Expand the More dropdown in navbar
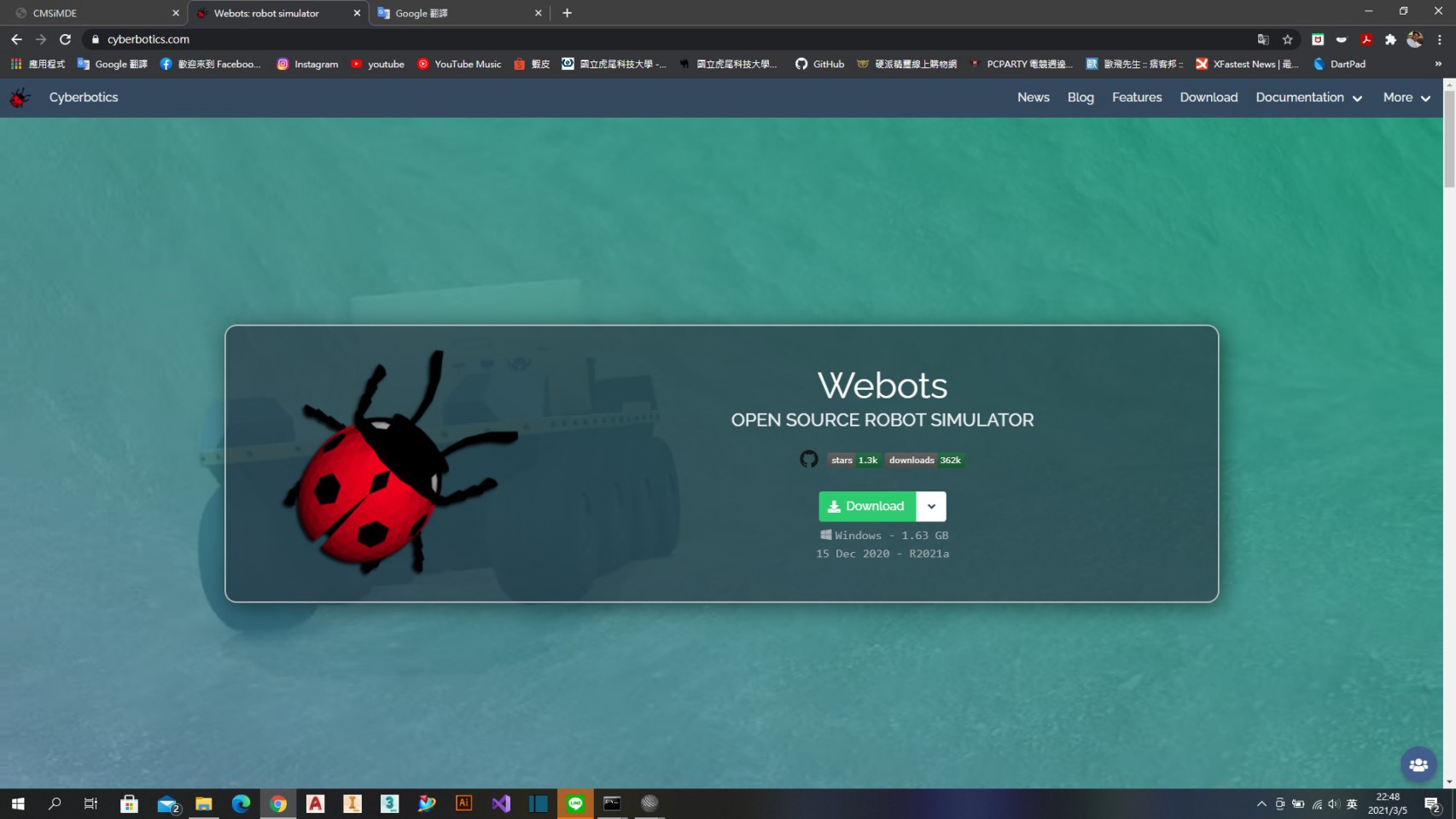The height and width of the screenshot is (819, 1456). pos(1406,98)
